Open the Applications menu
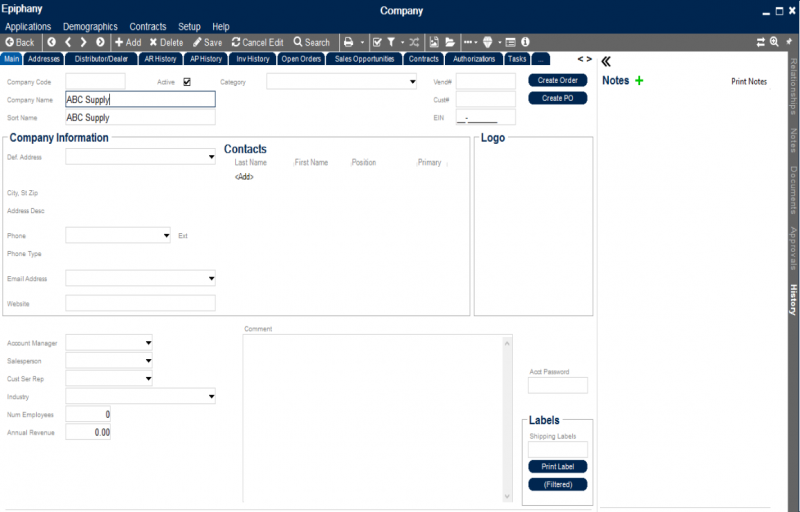800x512 pixels. click(28, 27)
